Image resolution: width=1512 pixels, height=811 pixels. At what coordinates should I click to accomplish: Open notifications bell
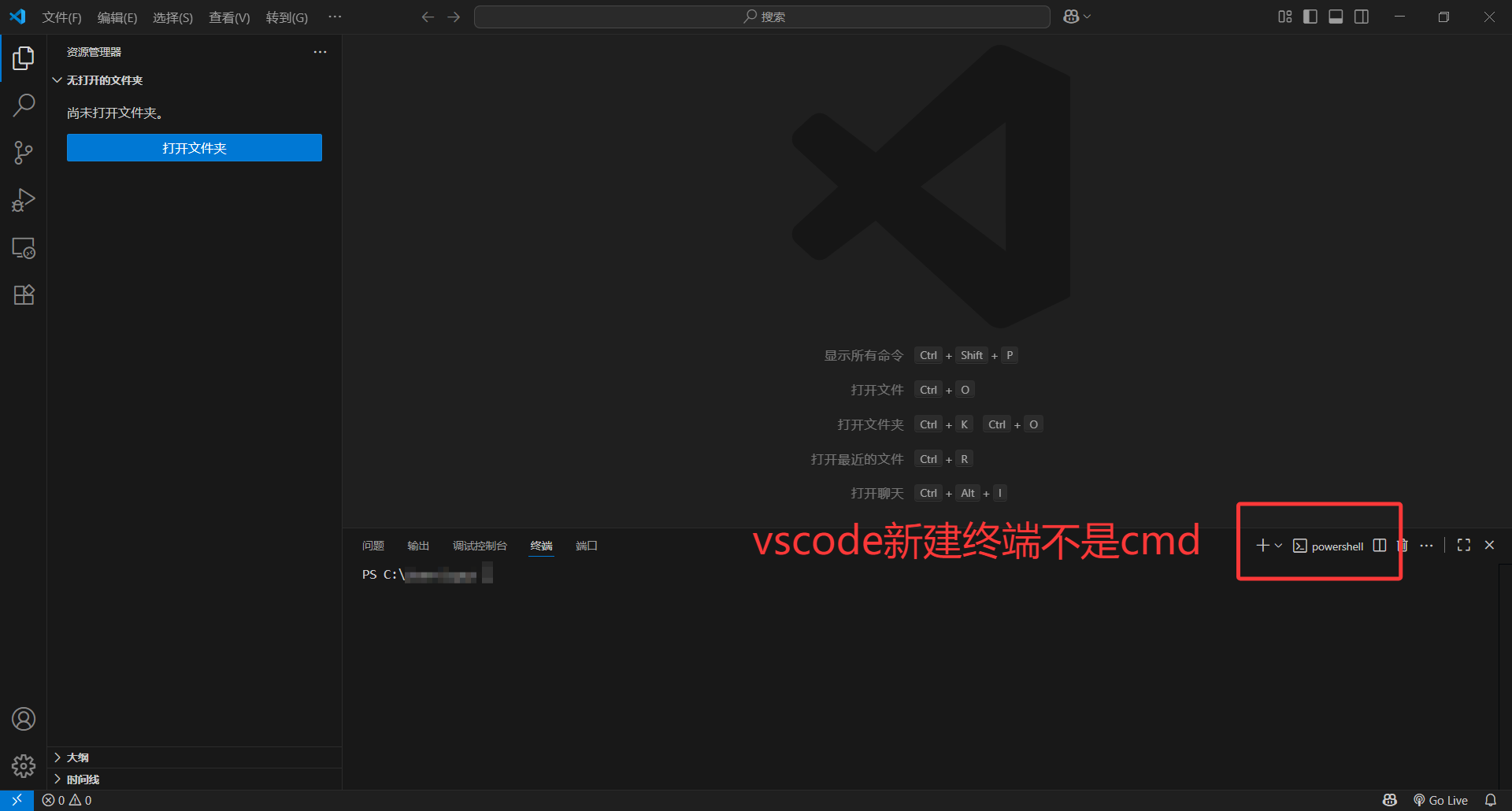[x=1490, y=800]
